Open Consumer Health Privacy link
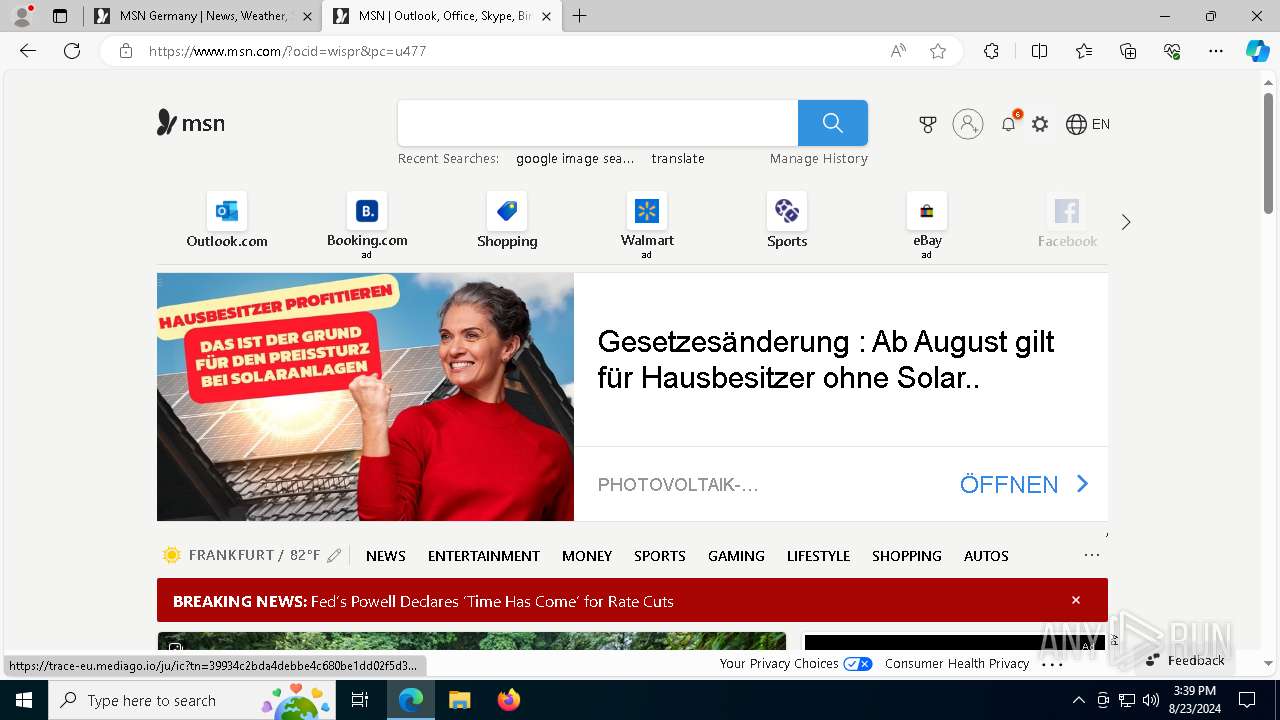This screenshot has width=1280, height=720. [957, 663]
